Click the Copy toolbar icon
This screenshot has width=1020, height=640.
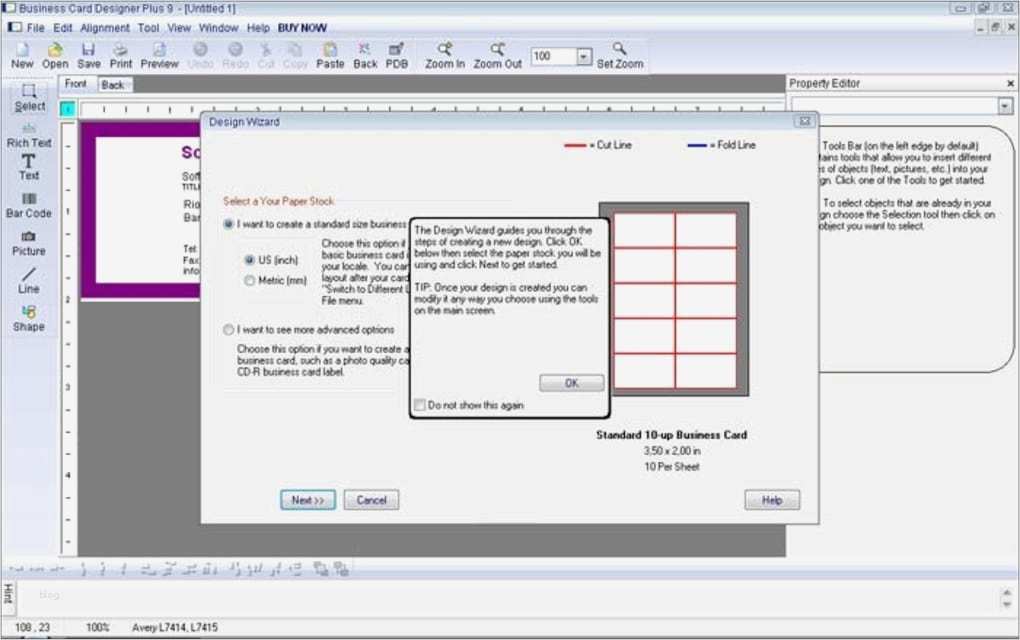click(295, 55)
